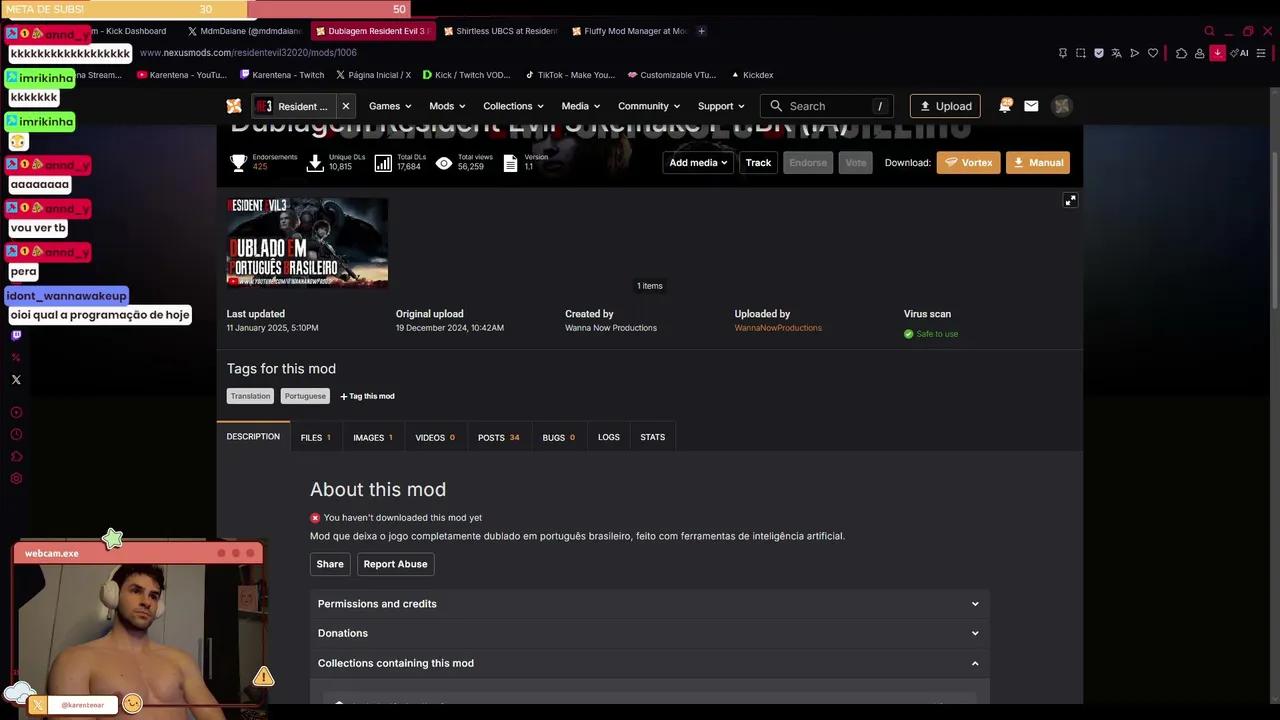Screen dimensions: 1280x720
Task: Open the Kick / Twitch VOD bookmark
Action: [466, 75]
